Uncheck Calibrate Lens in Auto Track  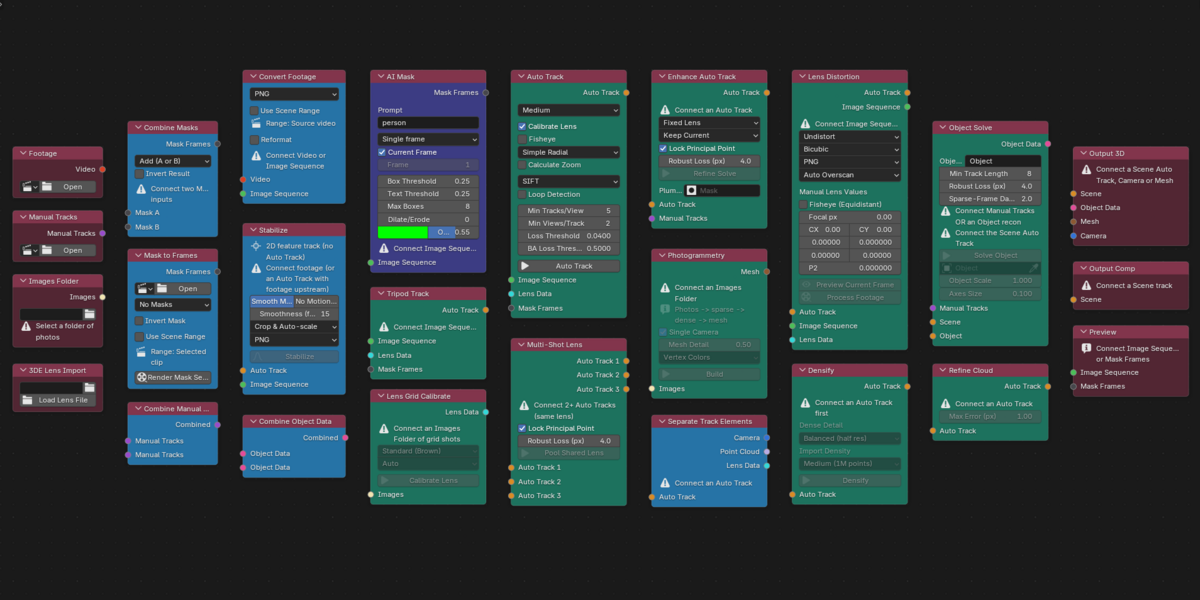pyautogui.click(x=522, y=126)
